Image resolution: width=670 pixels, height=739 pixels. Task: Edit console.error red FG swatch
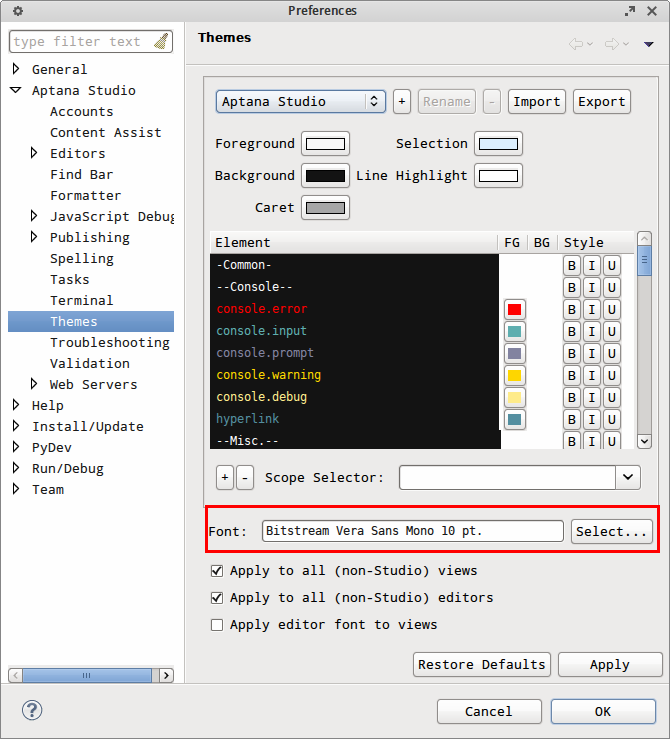[515, 310]
